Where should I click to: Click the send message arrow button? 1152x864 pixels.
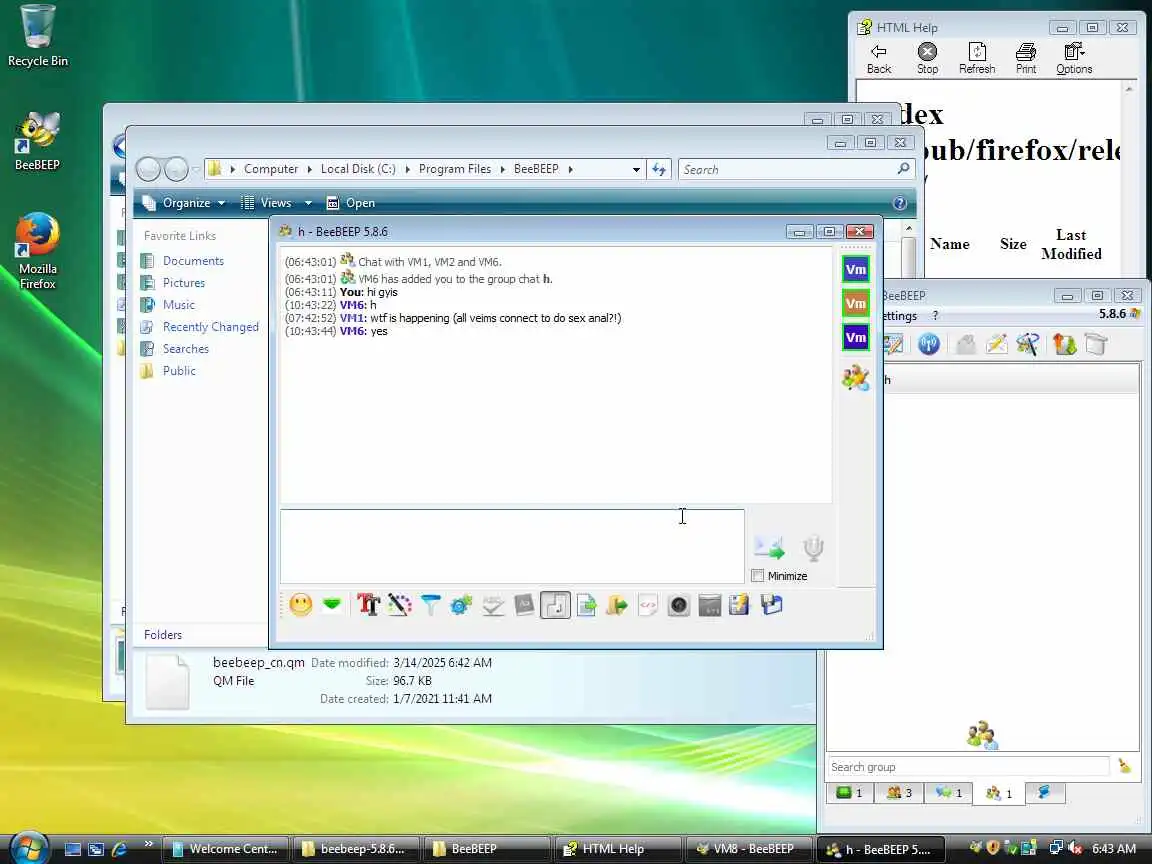[769, 547]
